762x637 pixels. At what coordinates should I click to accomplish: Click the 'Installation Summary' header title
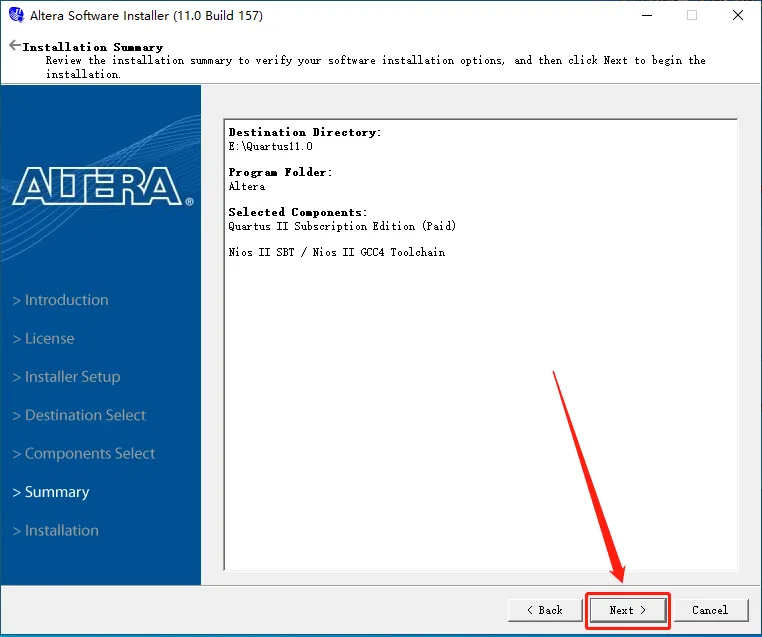click(x=93, y=47)
